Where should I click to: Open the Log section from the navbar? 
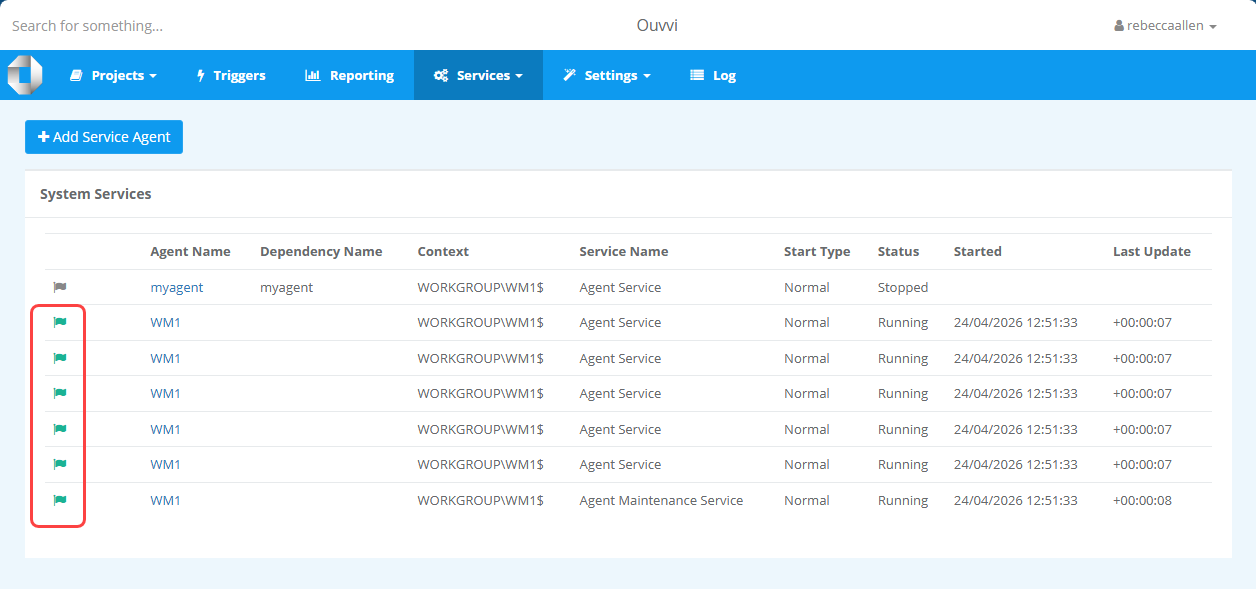pyautogui.click(x=713, y=75)
